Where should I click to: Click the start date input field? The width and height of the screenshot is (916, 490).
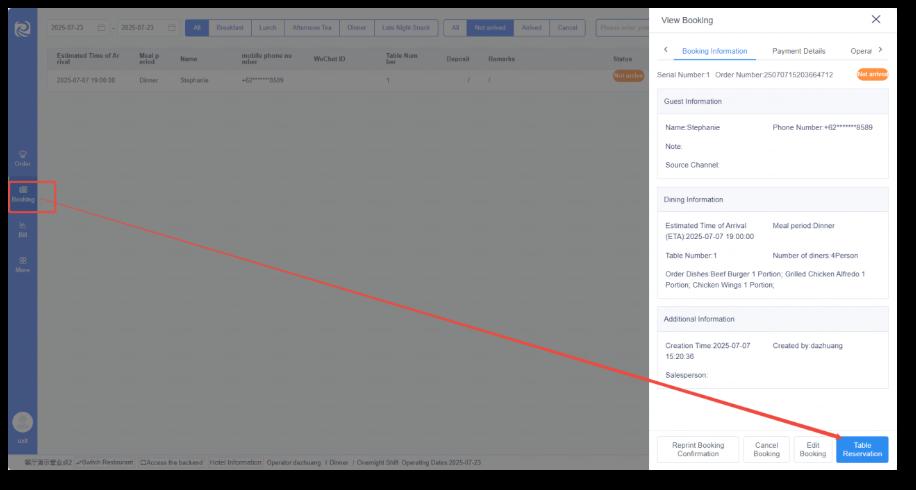pyautogui.click(x=78, y=28)
